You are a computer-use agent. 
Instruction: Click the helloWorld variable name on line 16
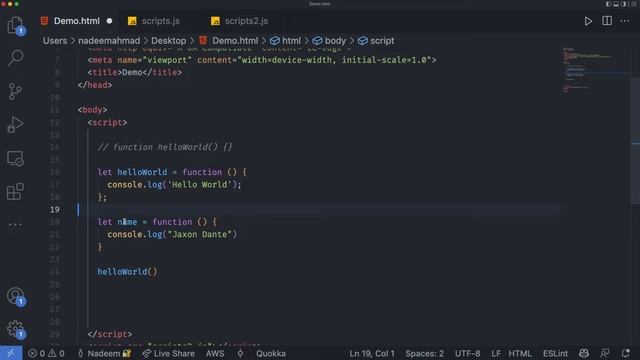[x=142, y=172]
